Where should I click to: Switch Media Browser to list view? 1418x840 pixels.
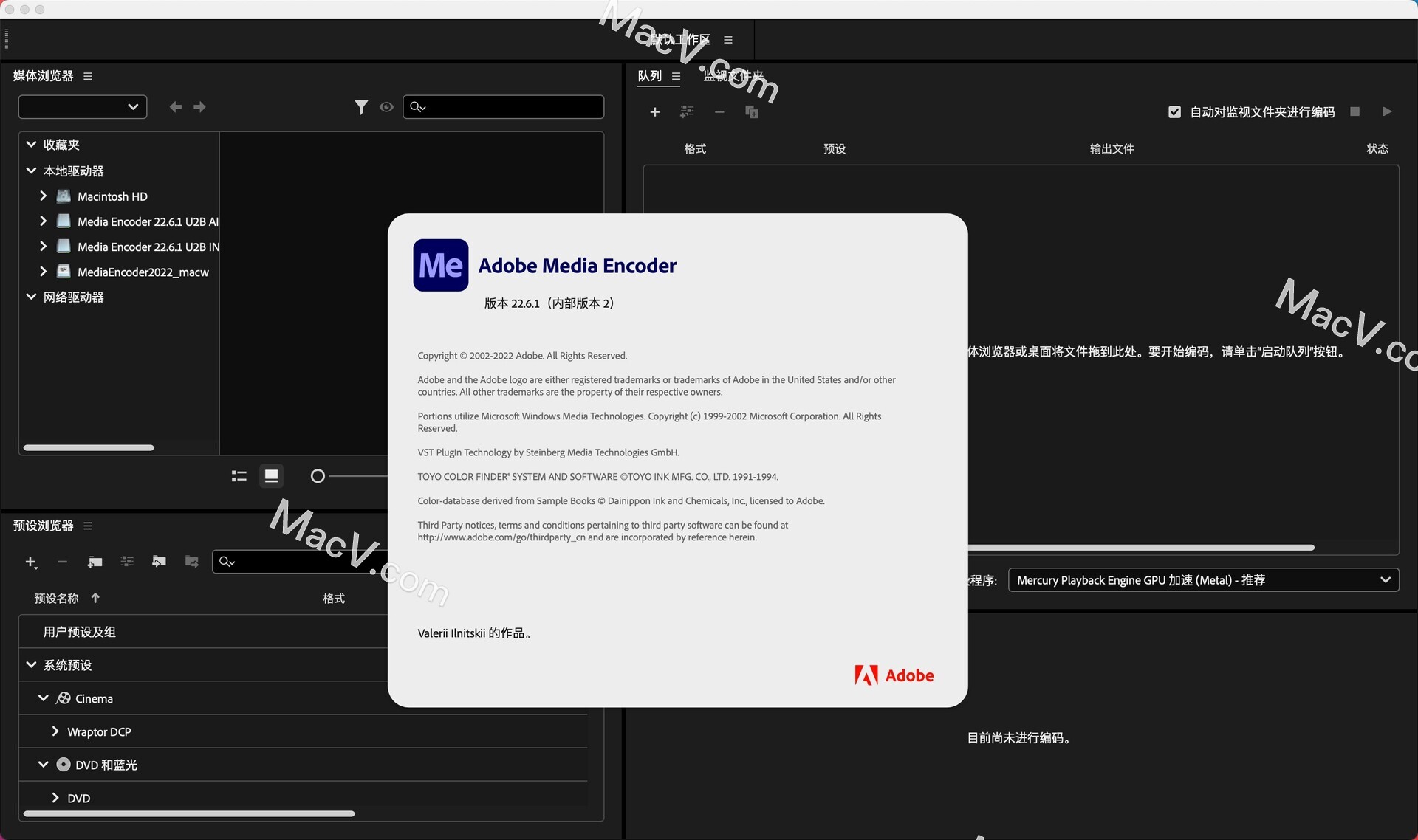pyautogui.click(x=239, y=476)
